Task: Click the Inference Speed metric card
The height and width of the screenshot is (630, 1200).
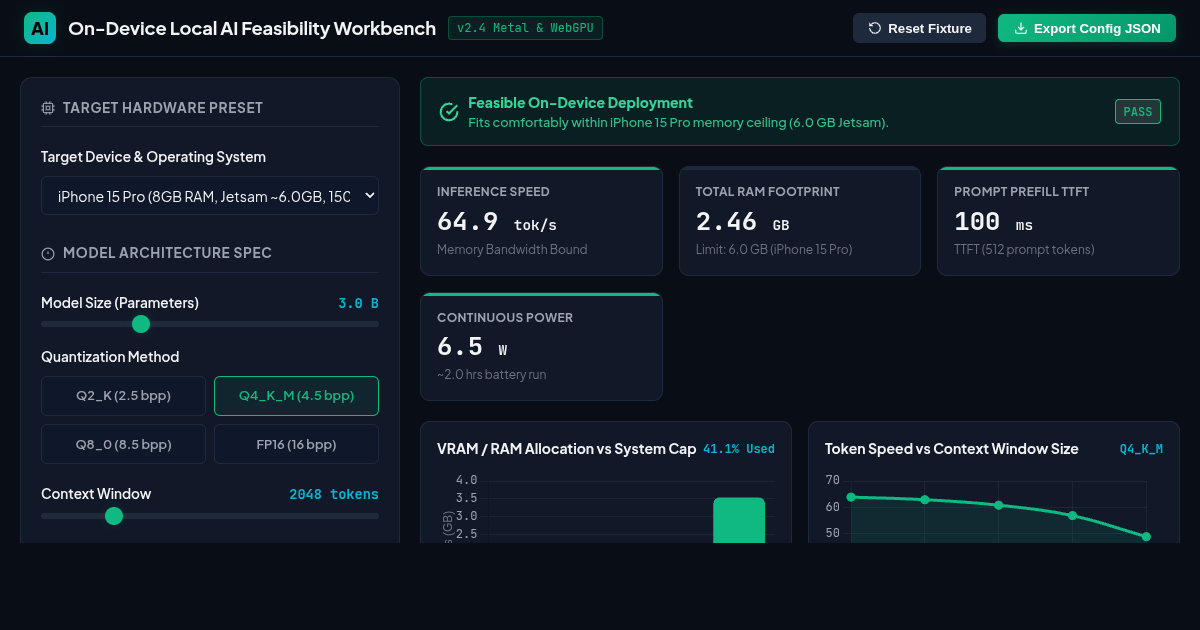Action: pos(541,221)
